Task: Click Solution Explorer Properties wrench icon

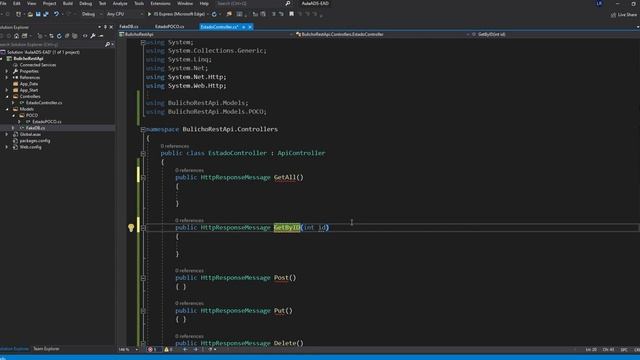Action: [x=93, y=36]
